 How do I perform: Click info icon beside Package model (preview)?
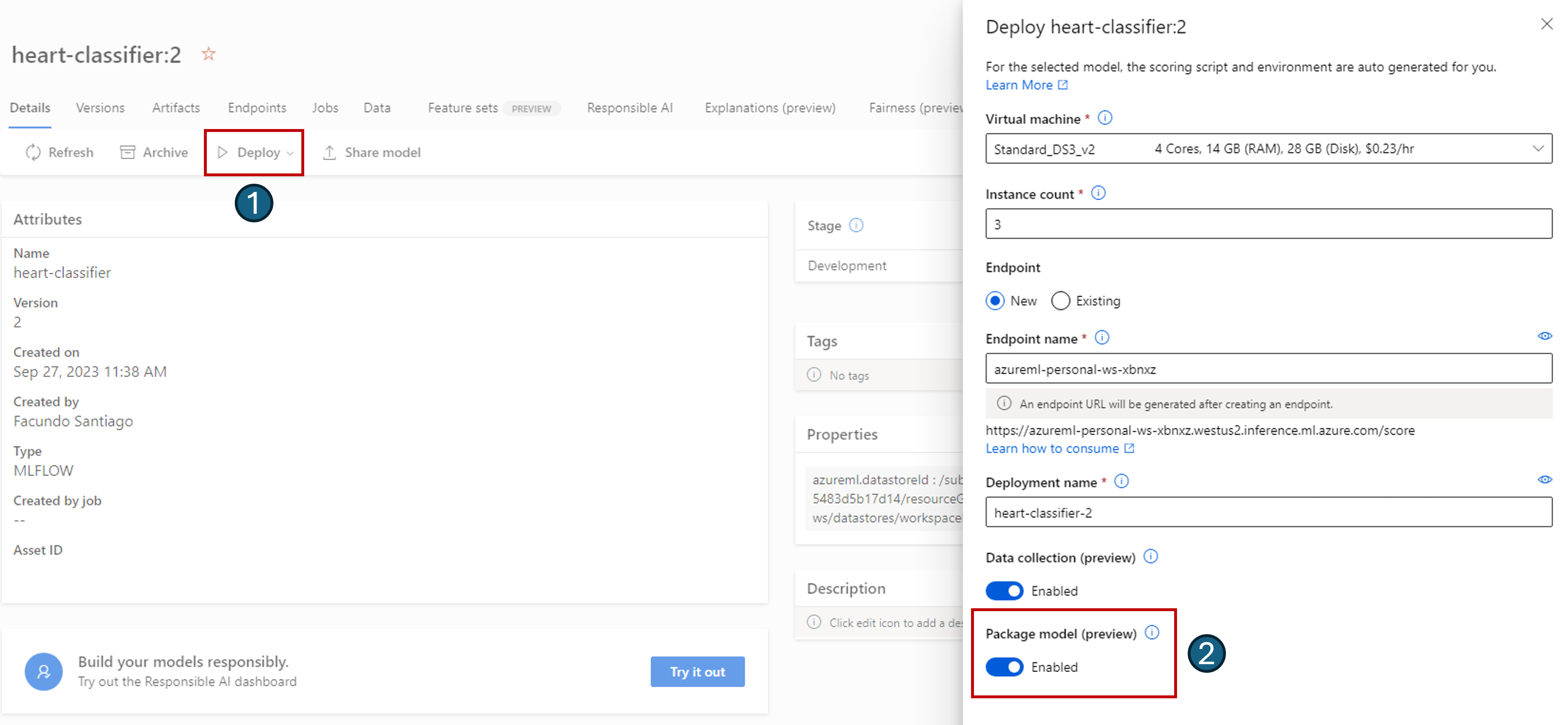point(1152,633)
